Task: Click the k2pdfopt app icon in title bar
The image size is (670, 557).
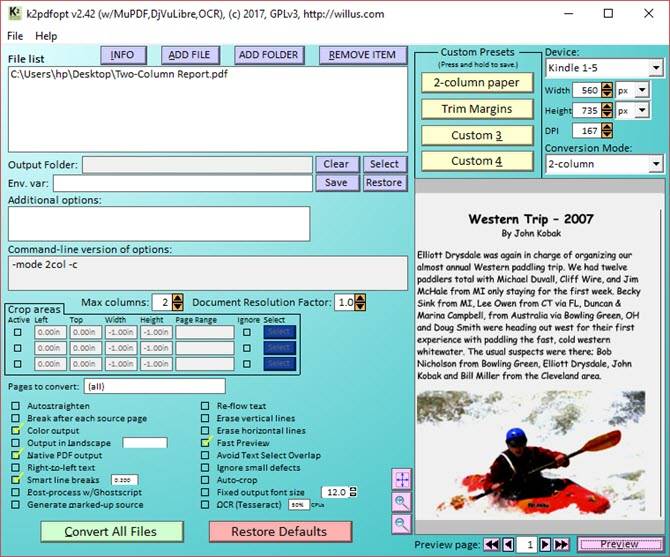Action: point(15,13)
